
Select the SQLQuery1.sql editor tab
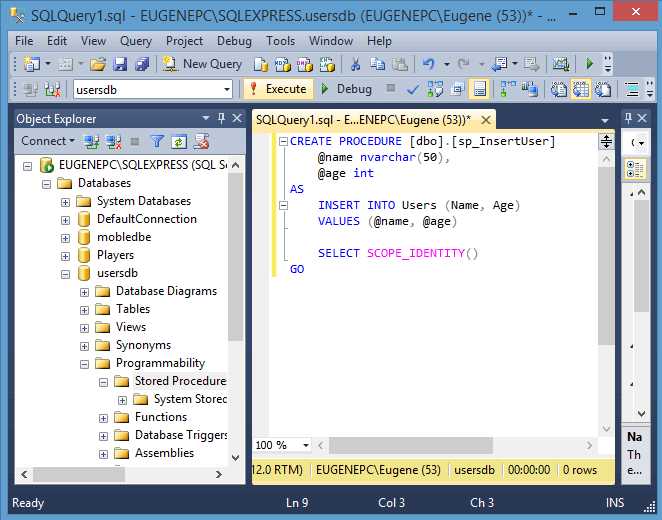click(362, 119)
